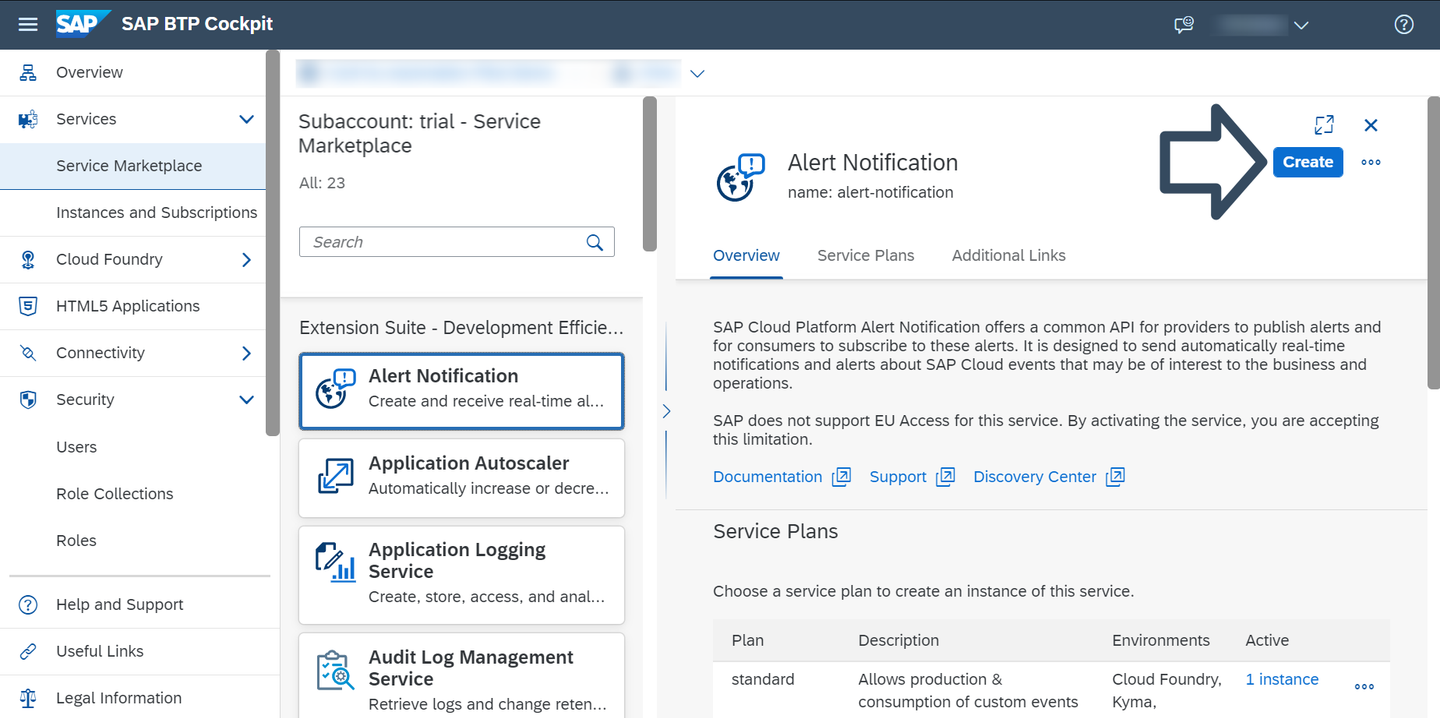Open the breadcrumb dropdown chevron
1440x718 pixels.
pos(698,73)
